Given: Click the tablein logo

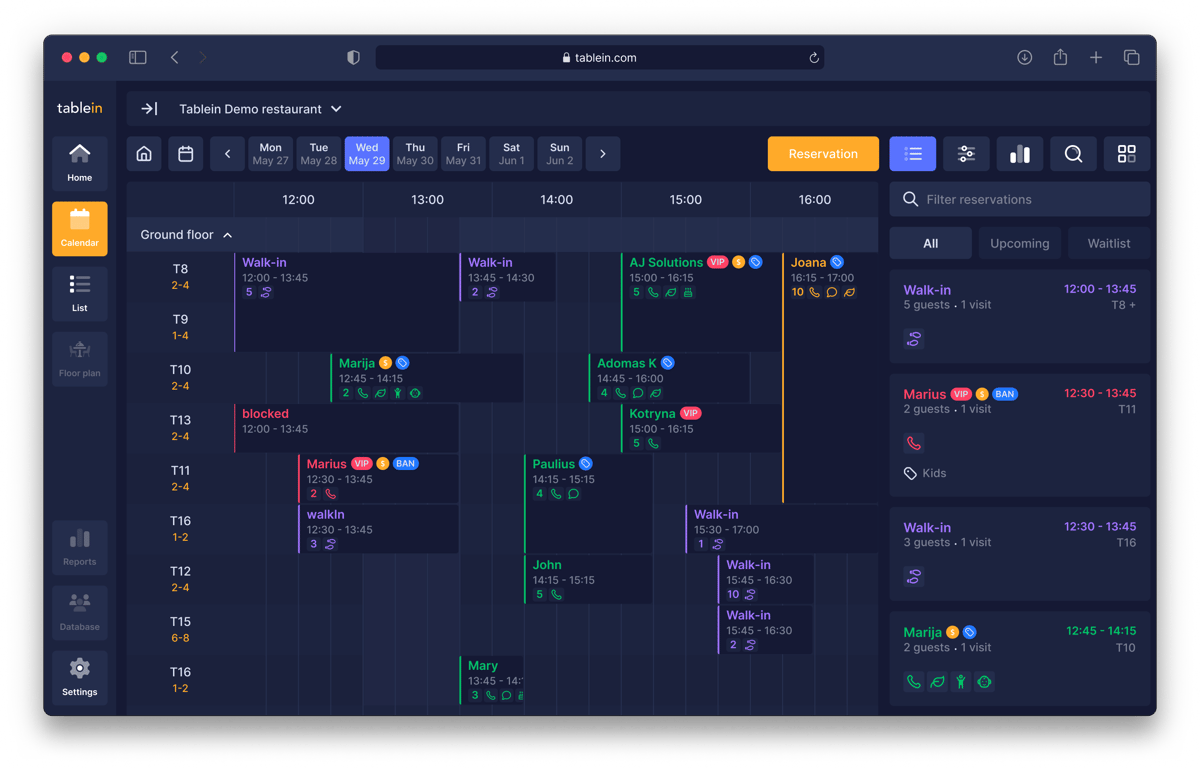Looking at the screenshot, I should coord(80,108).
